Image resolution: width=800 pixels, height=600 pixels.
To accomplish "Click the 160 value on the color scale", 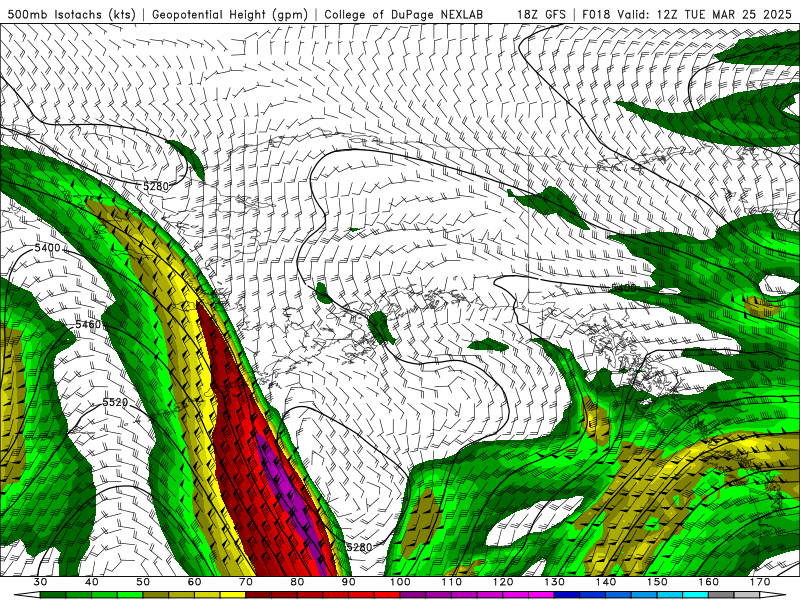I will coord(709,582).
